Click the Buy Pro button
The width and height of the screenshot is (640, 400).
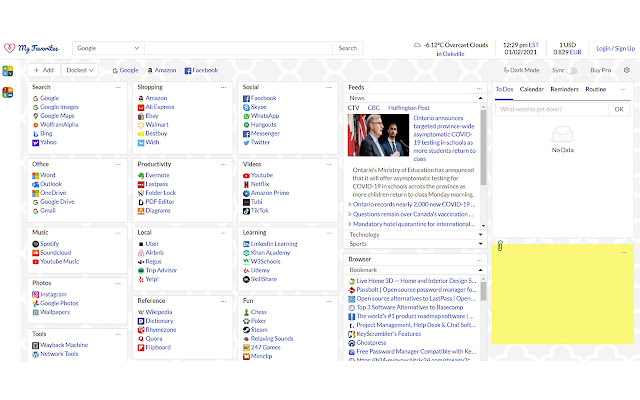[x=600, y=70]
